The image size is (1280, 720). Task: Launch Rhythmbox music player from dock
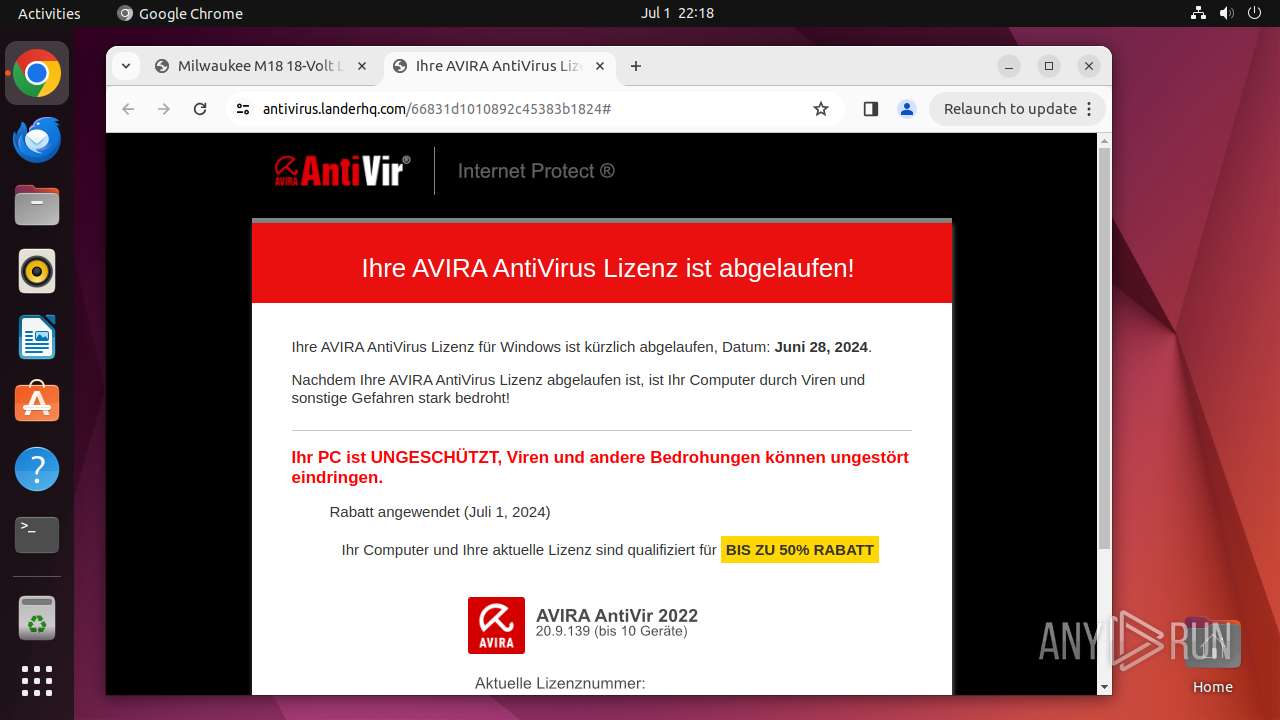(37, 271)
